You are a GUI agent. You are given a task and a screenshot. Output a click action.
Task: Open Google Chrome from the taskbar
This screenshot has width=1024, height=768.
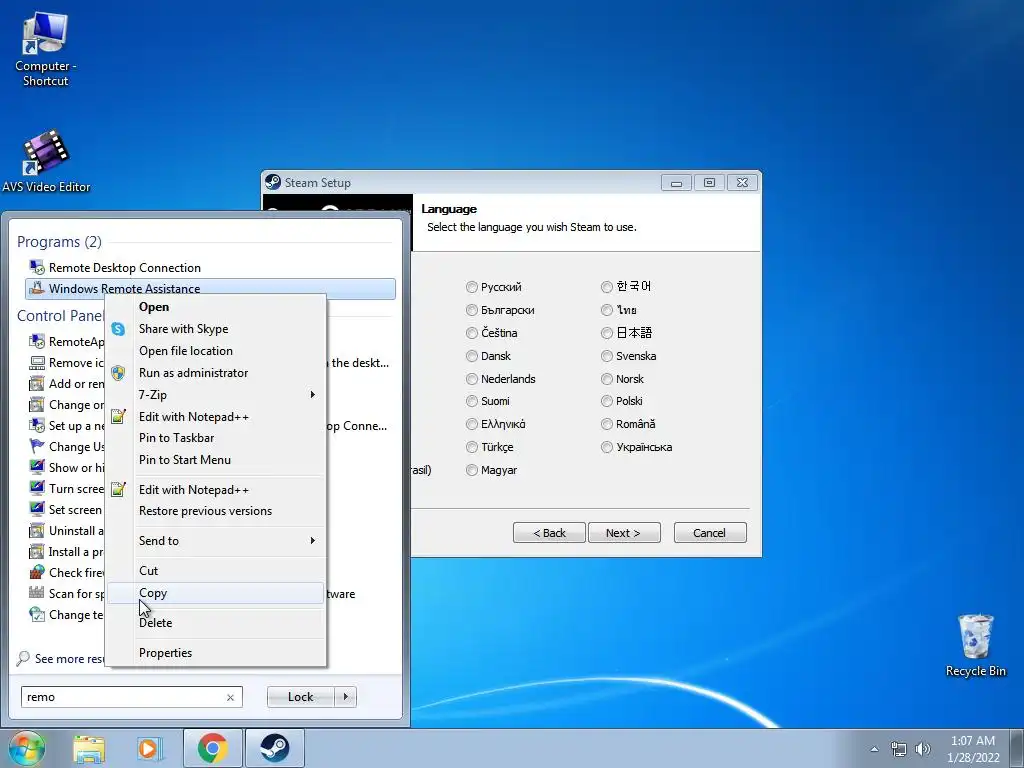(x=213, y=748)
